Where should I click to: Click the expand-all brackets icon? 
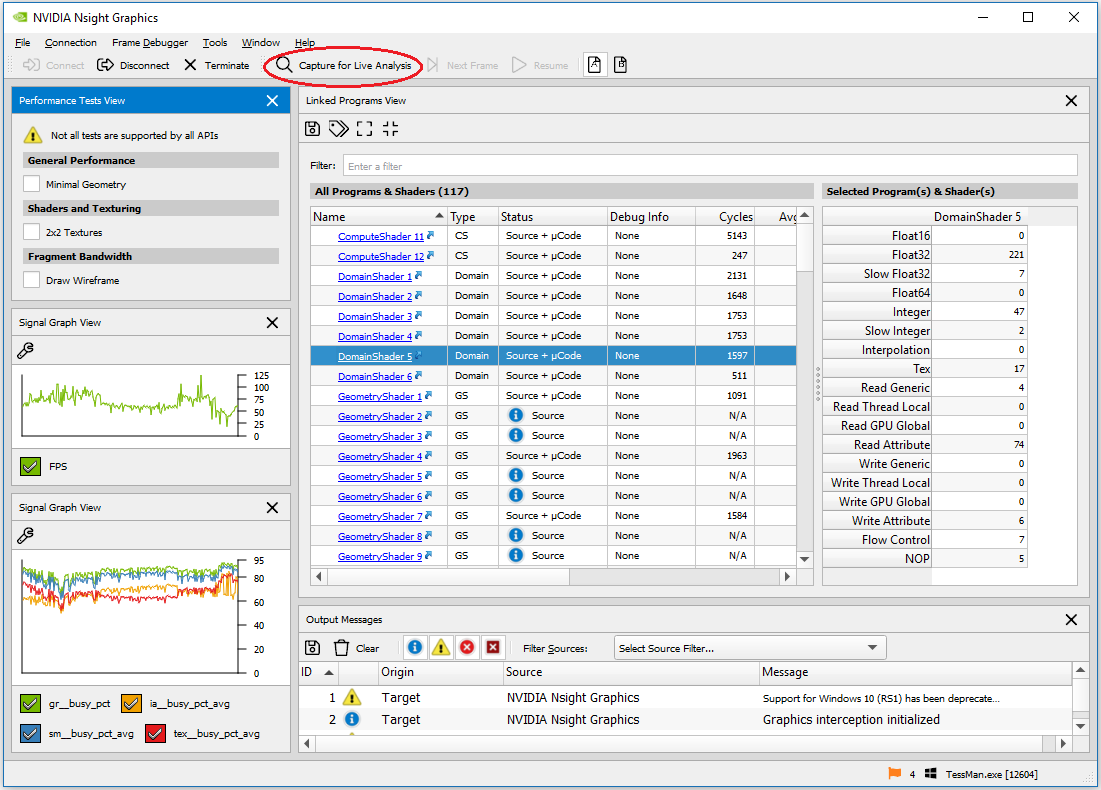tap(364, 128)
